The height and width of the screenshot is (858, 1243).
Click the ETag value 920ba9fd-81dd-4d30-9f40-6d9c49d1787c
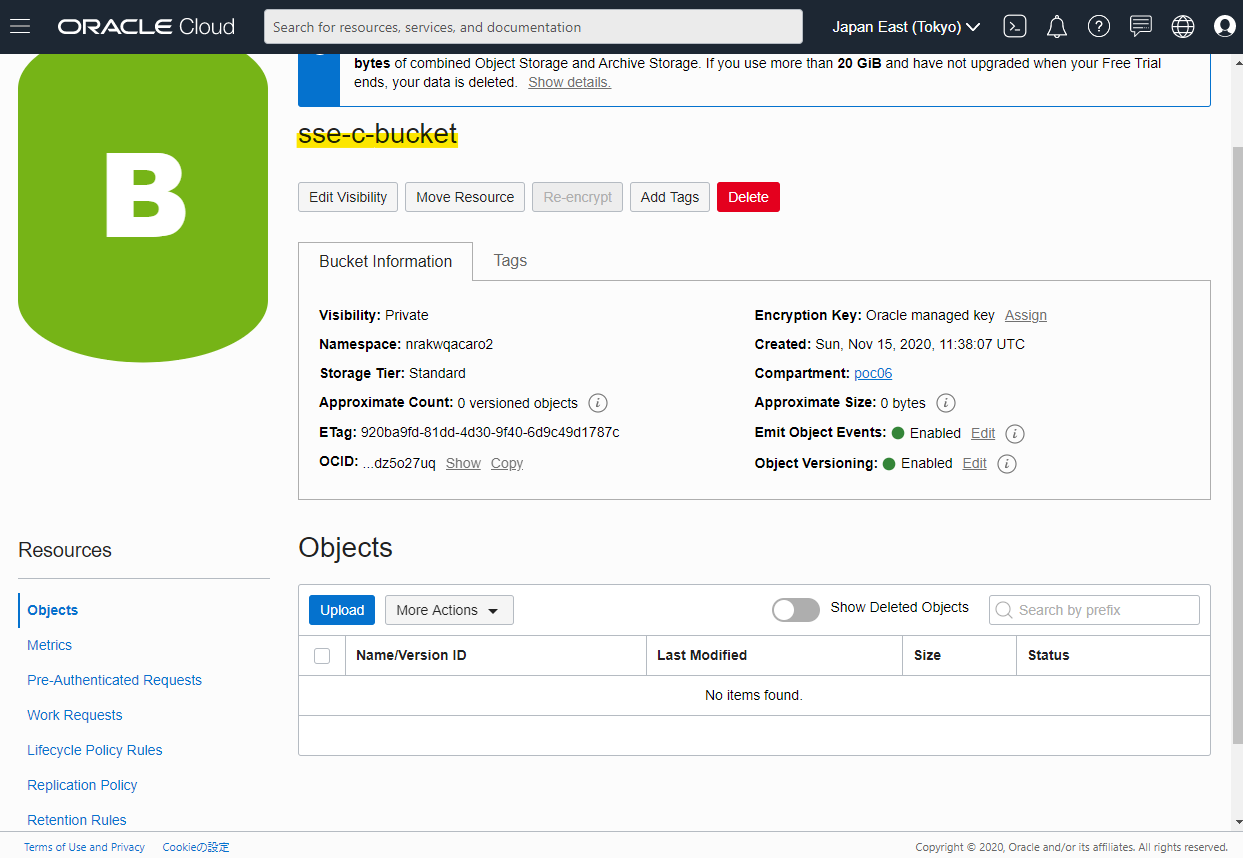490,432
